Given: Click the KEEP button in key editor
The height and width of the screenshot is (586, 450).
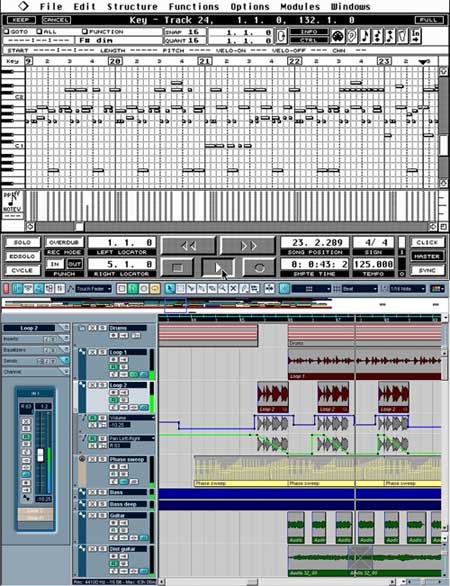Looking at the screenshot, I should pyautogui.click(x=21, y=20).
